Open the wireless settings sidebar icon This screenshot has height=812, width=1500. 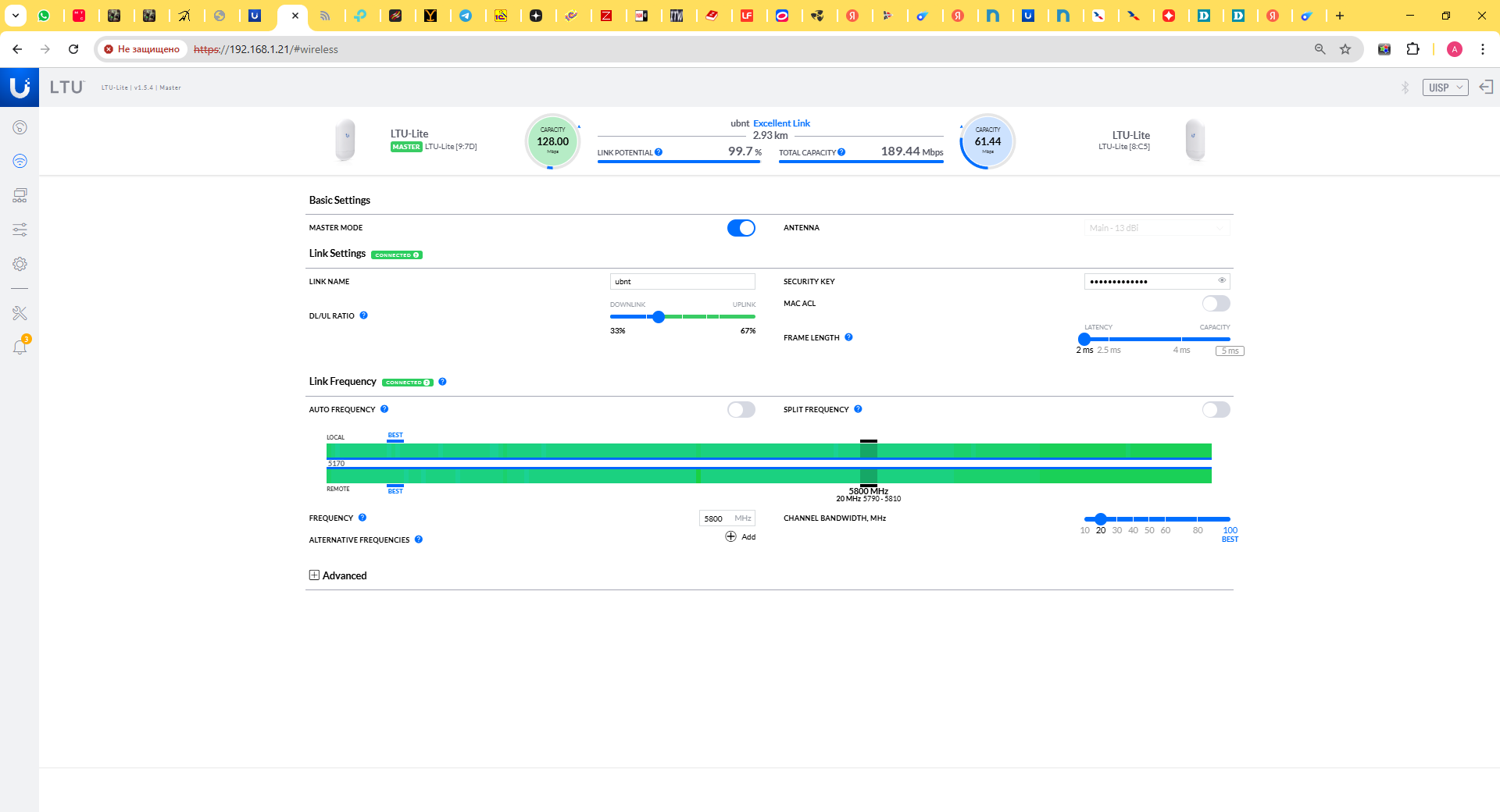point(20,161)
